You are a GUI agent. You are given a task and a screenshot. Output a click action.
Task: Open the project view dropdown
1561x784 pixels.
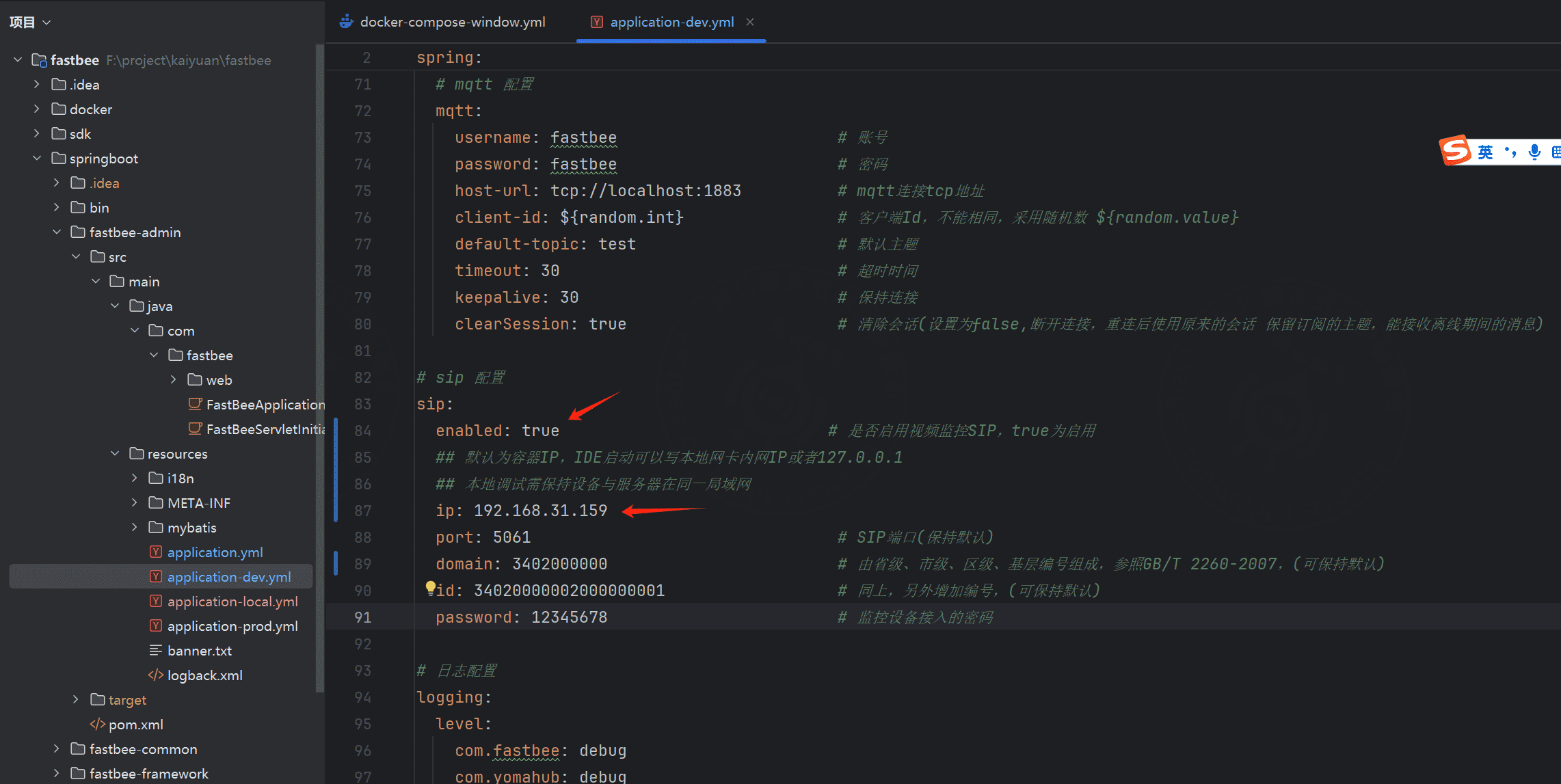29,22
